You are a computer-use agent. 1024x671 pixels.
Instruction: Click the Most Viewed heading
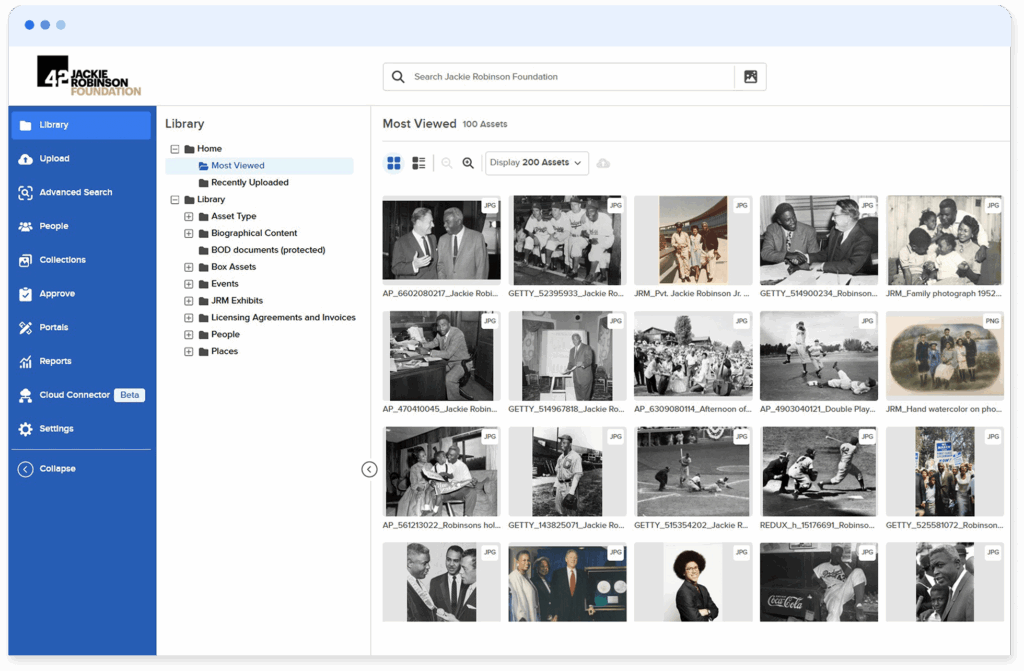(x=419, y=124)
